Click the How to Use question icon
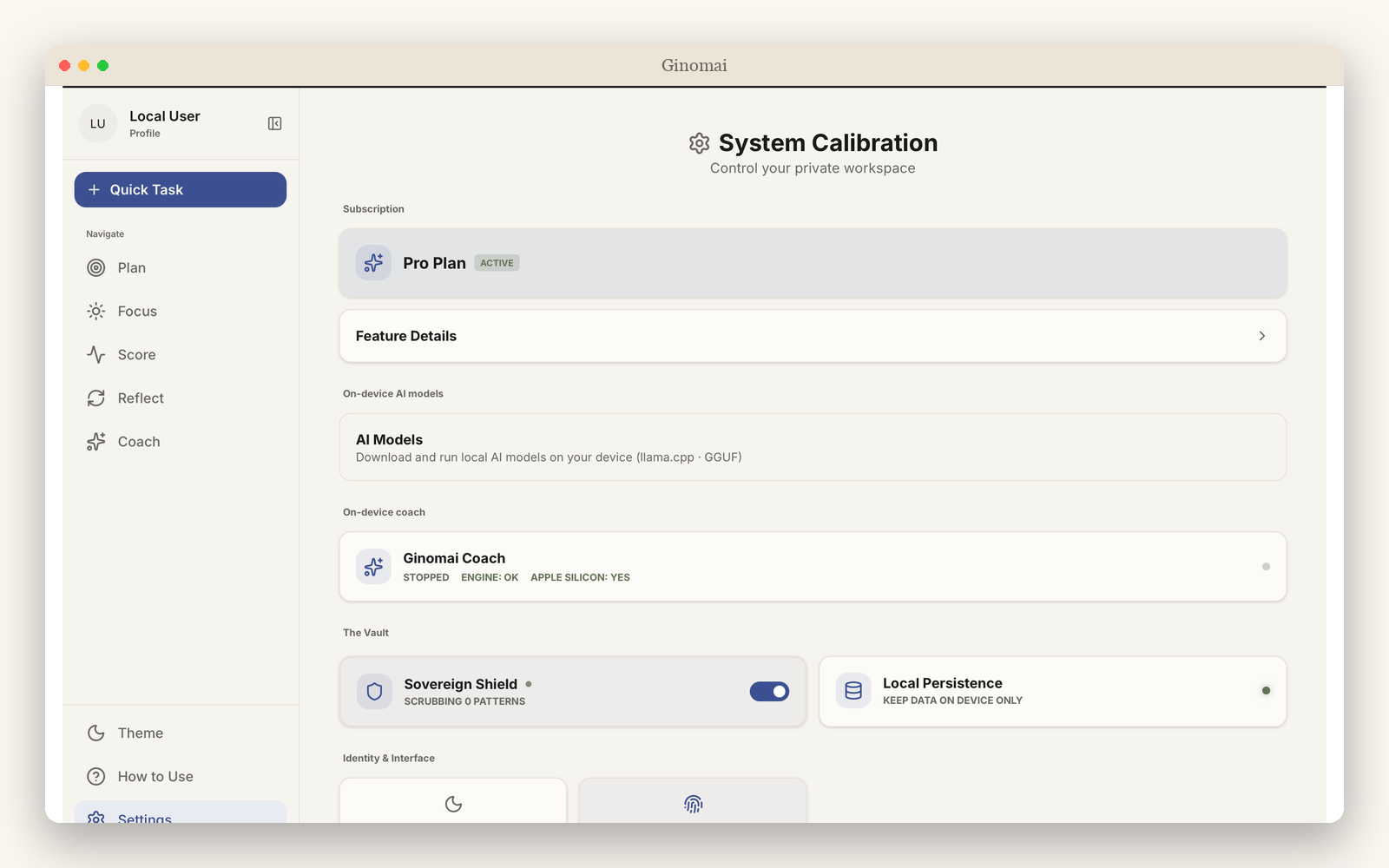Screen dimensions: 1389x868 96,776
